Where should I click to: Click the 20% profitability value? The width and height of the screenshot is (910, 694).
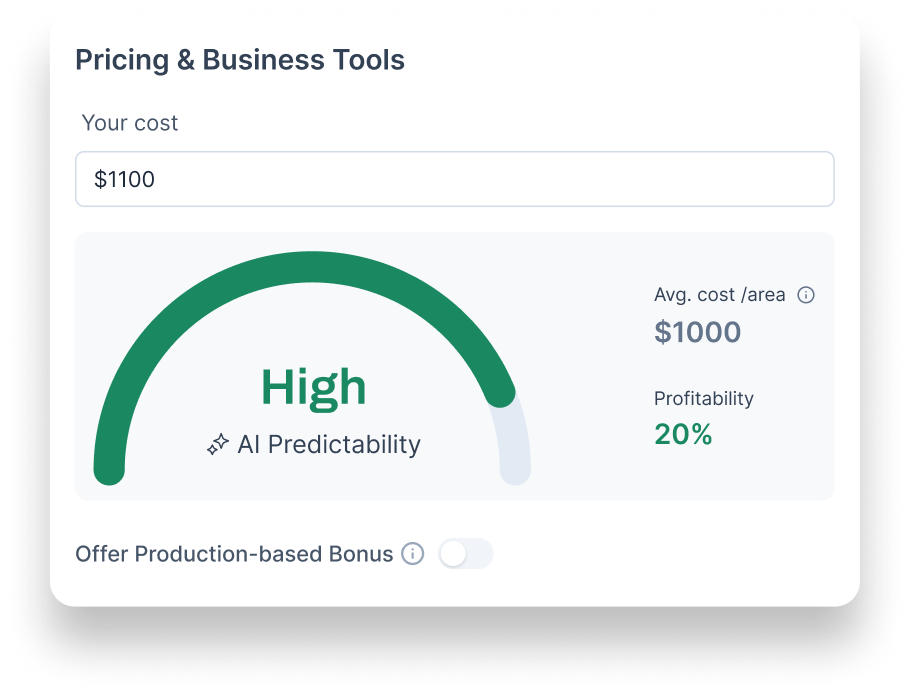[683, 434]
